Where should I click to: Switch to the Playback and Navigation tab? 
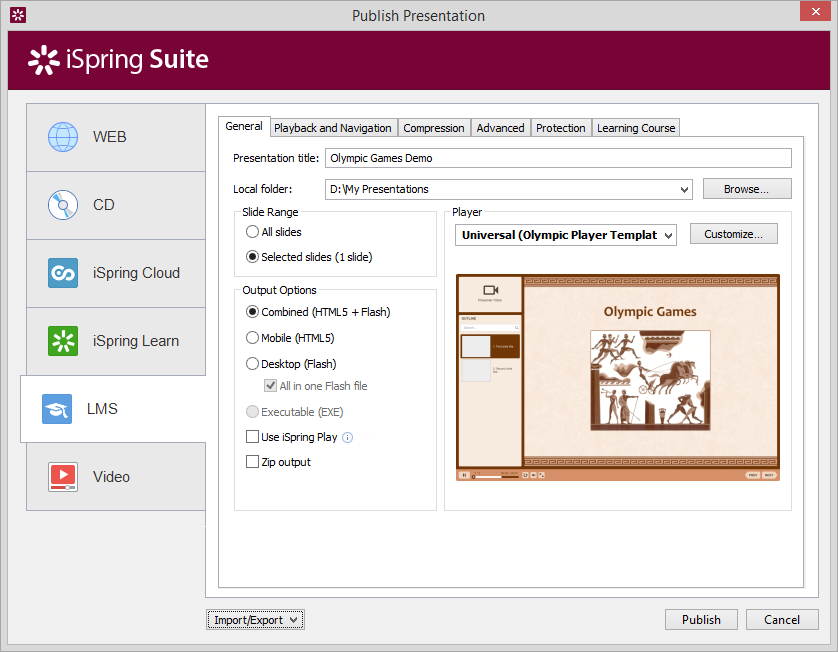(332, 128)
